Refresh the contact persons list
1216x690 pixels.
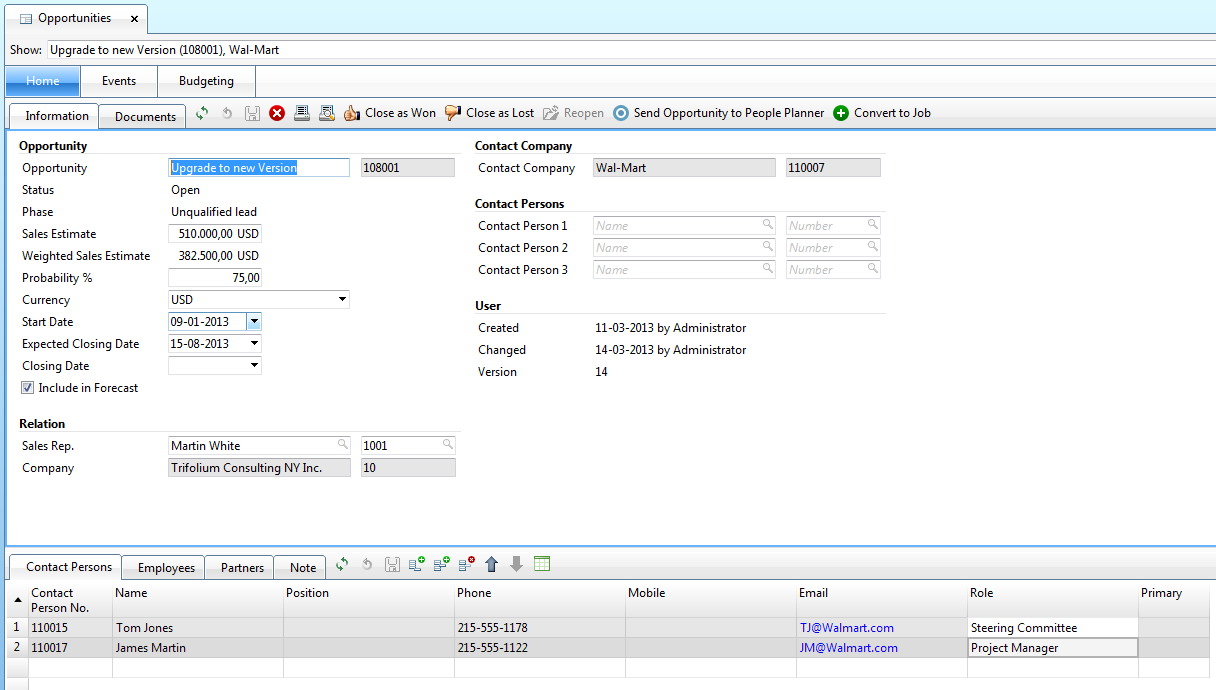(342, 565)
